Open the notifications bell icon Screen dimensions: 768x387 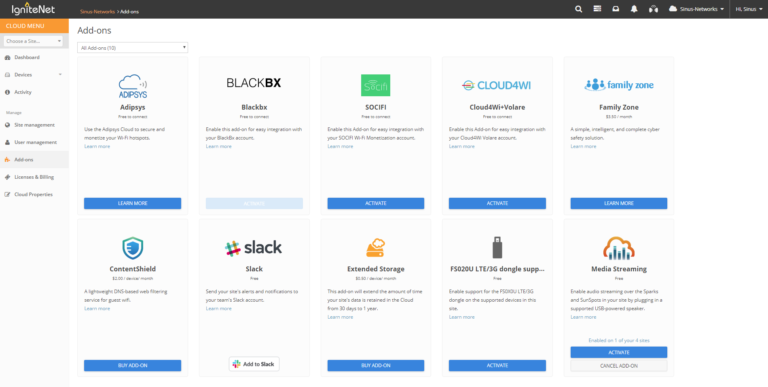click(x=634, y=9)
